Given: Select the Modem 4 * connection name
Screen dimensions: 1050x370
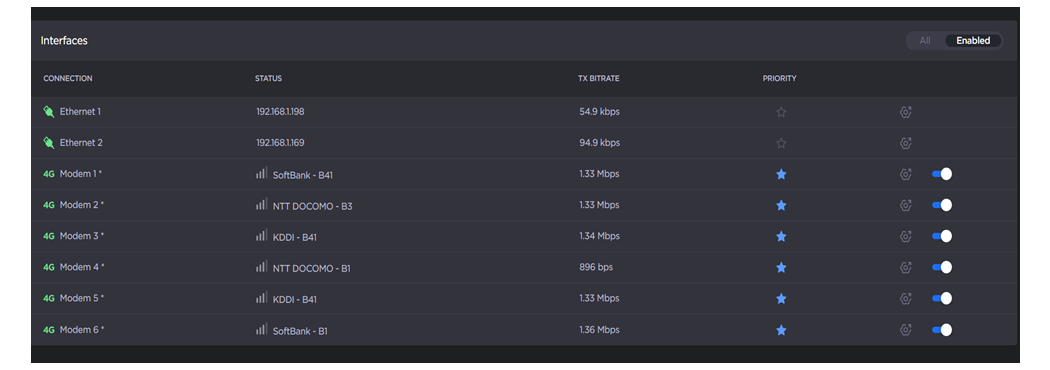Looking at the screenshot, I should point(82,267).
